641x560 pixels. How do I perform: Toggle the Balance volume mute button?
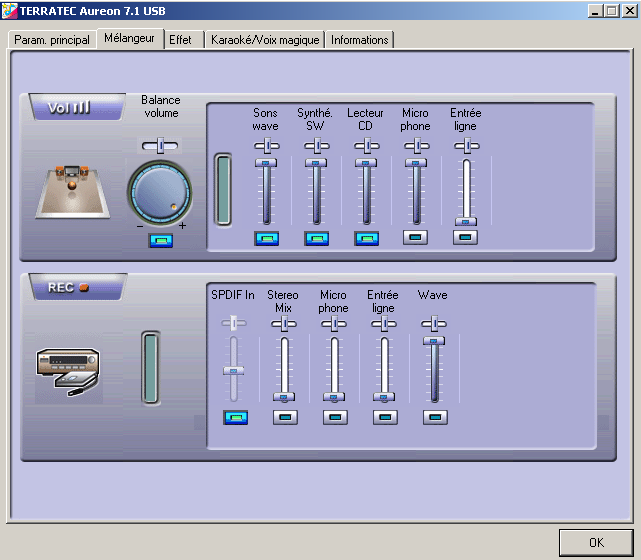161,241
